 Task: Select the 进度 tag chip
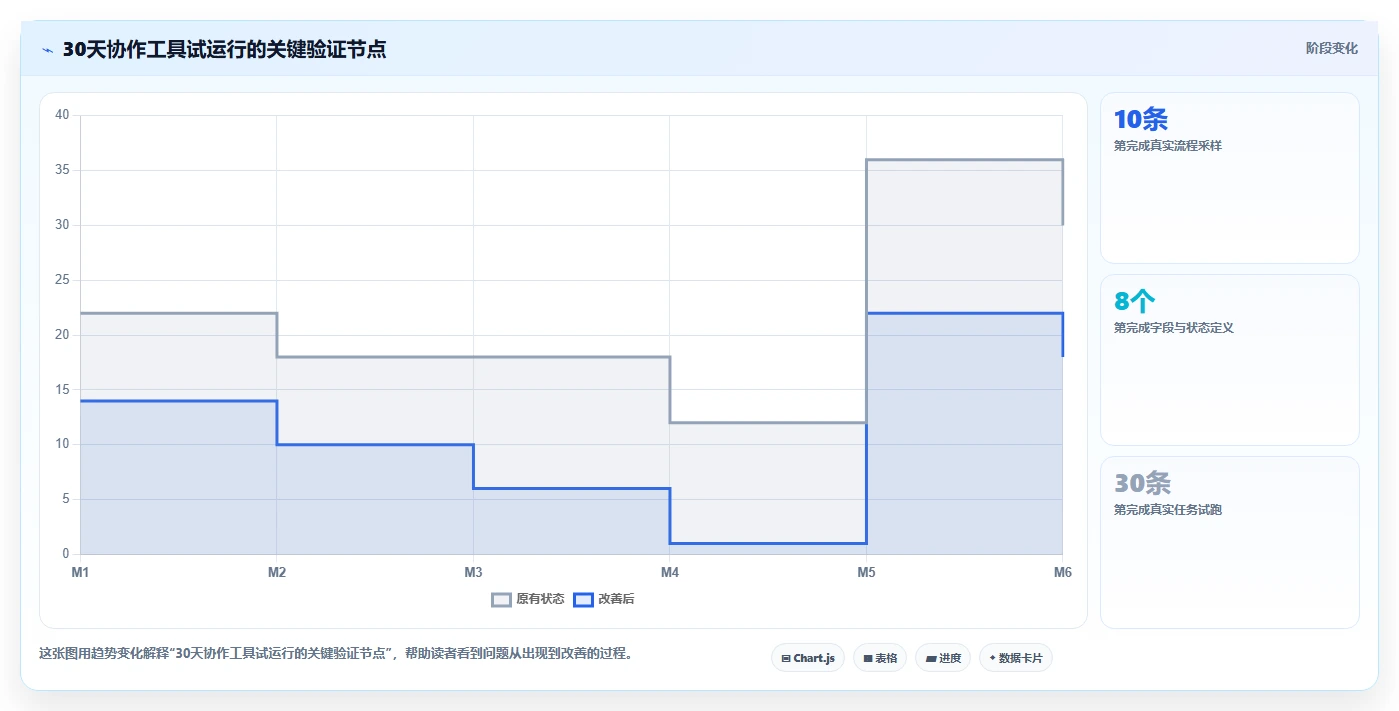click(x=943, y=658)
